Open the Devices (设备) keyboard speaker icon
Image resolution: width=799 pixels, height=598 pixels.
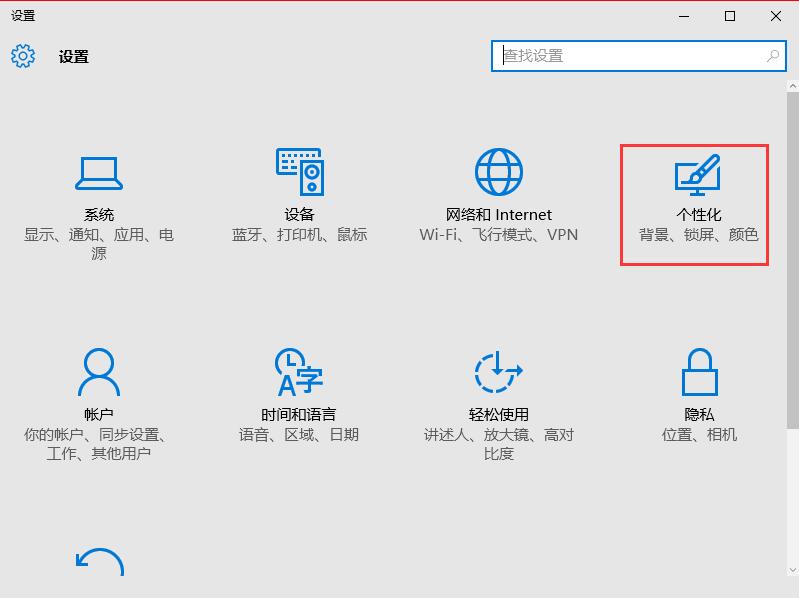click(x=300, y=172)
